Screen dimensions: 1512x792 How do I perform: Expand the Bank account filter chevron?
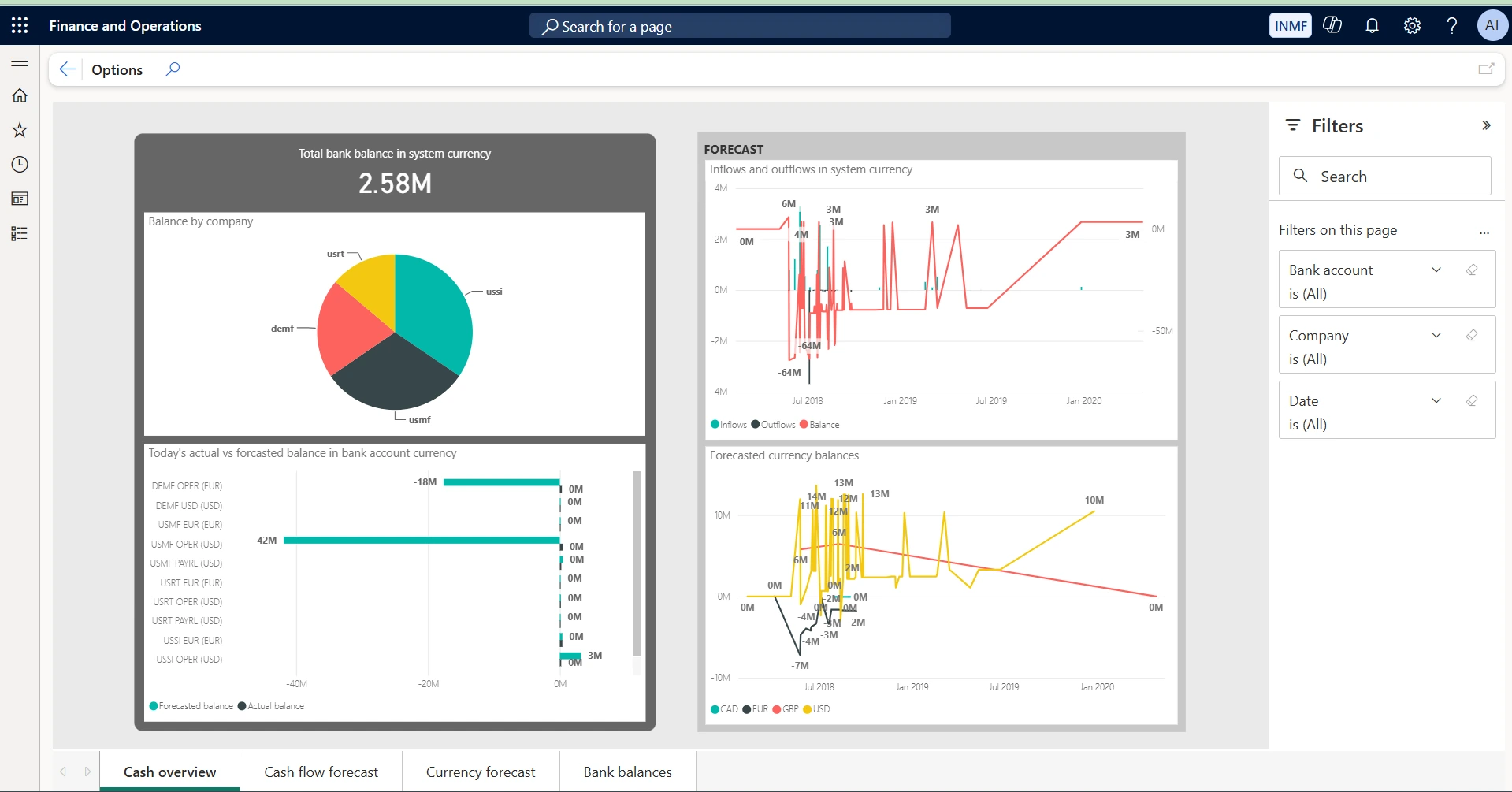[x=1436, y=270]
